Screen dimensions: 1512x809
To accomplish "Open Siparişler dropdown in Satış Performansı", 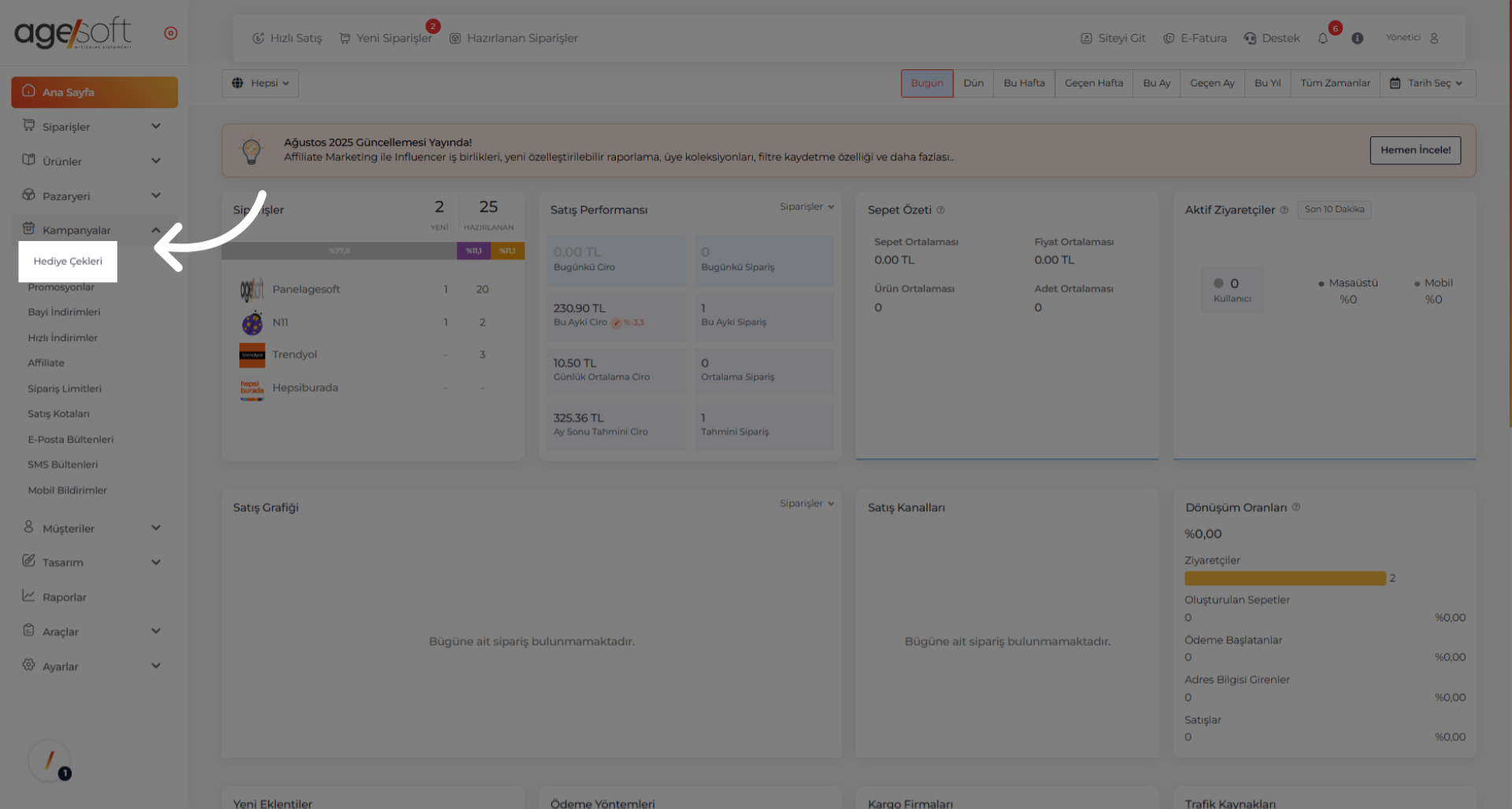I will 806,207.
